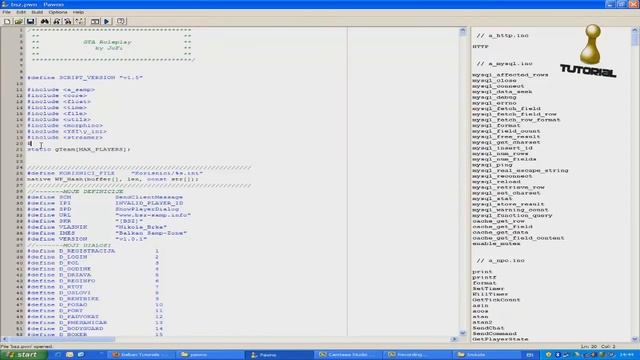Viewport: 640px width, 360px height.
Task: Select cache_get_field_content in function list
Action: (518, 238)
